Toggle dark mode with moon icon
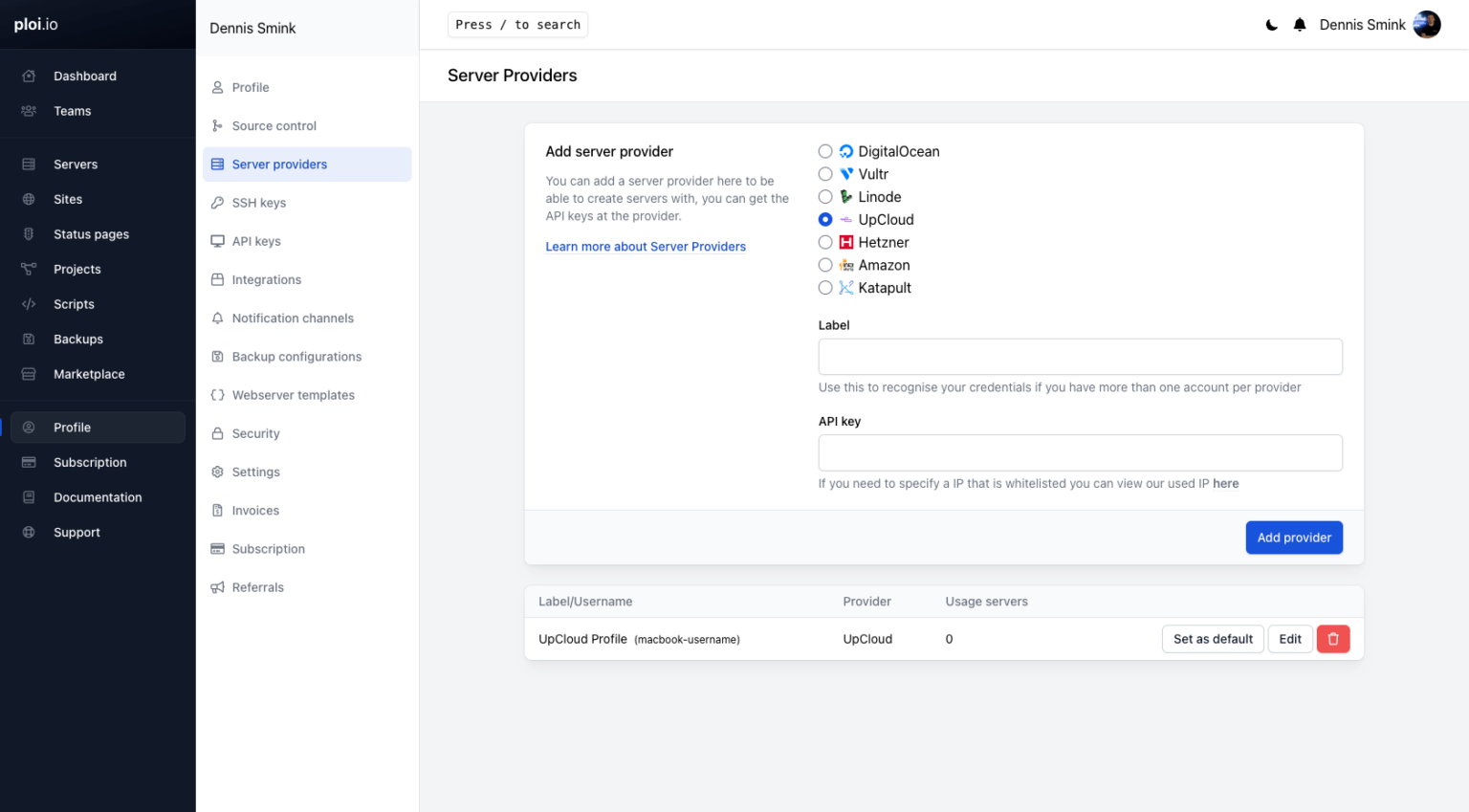Screen dimensions: 1469x812 tap(1272, 25)
